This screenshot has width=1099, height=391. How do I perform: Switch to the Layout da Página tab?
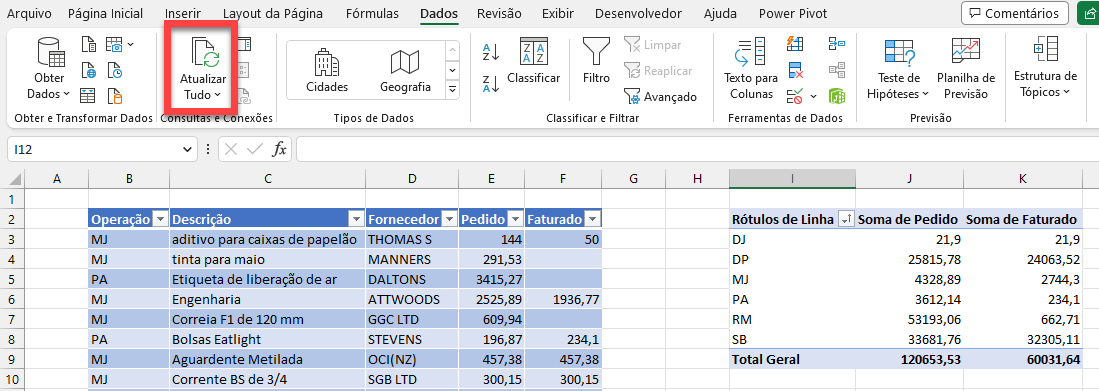[273, 13]
